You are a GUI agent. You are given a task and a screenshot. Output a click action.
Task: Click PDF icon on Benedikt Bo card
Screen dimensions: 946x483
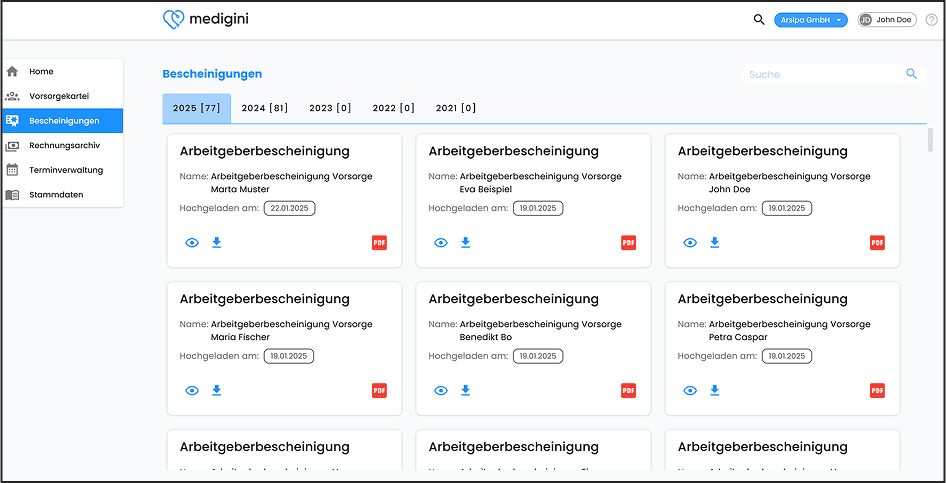[x=629, y=391]
